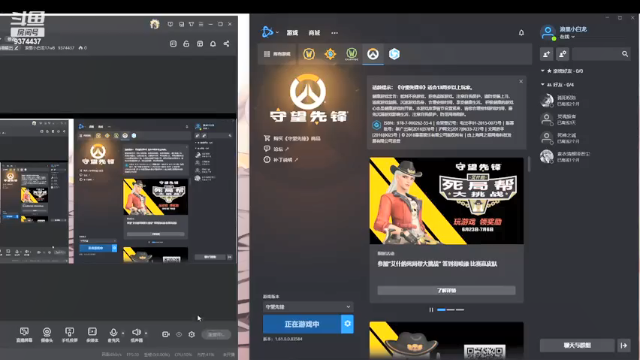Pause the news carousel
The width and height of the screenshot is (640, 360).
click(431, 310)
